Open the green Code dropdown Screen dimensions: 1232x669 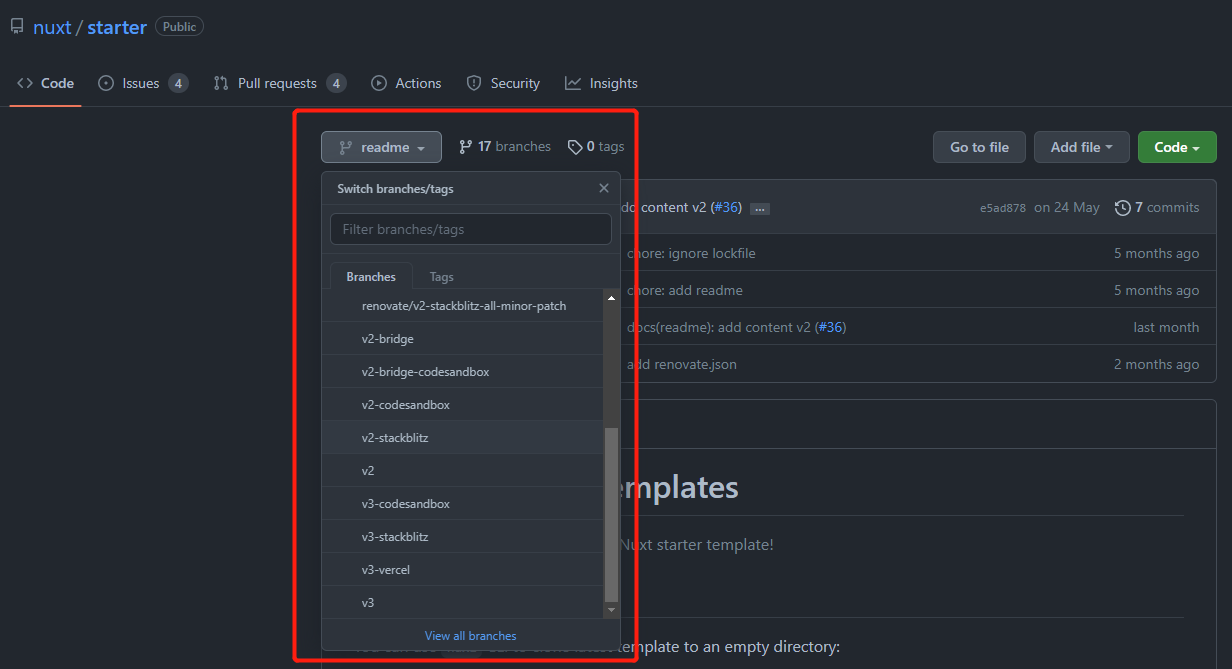[x=1177, y=147]
